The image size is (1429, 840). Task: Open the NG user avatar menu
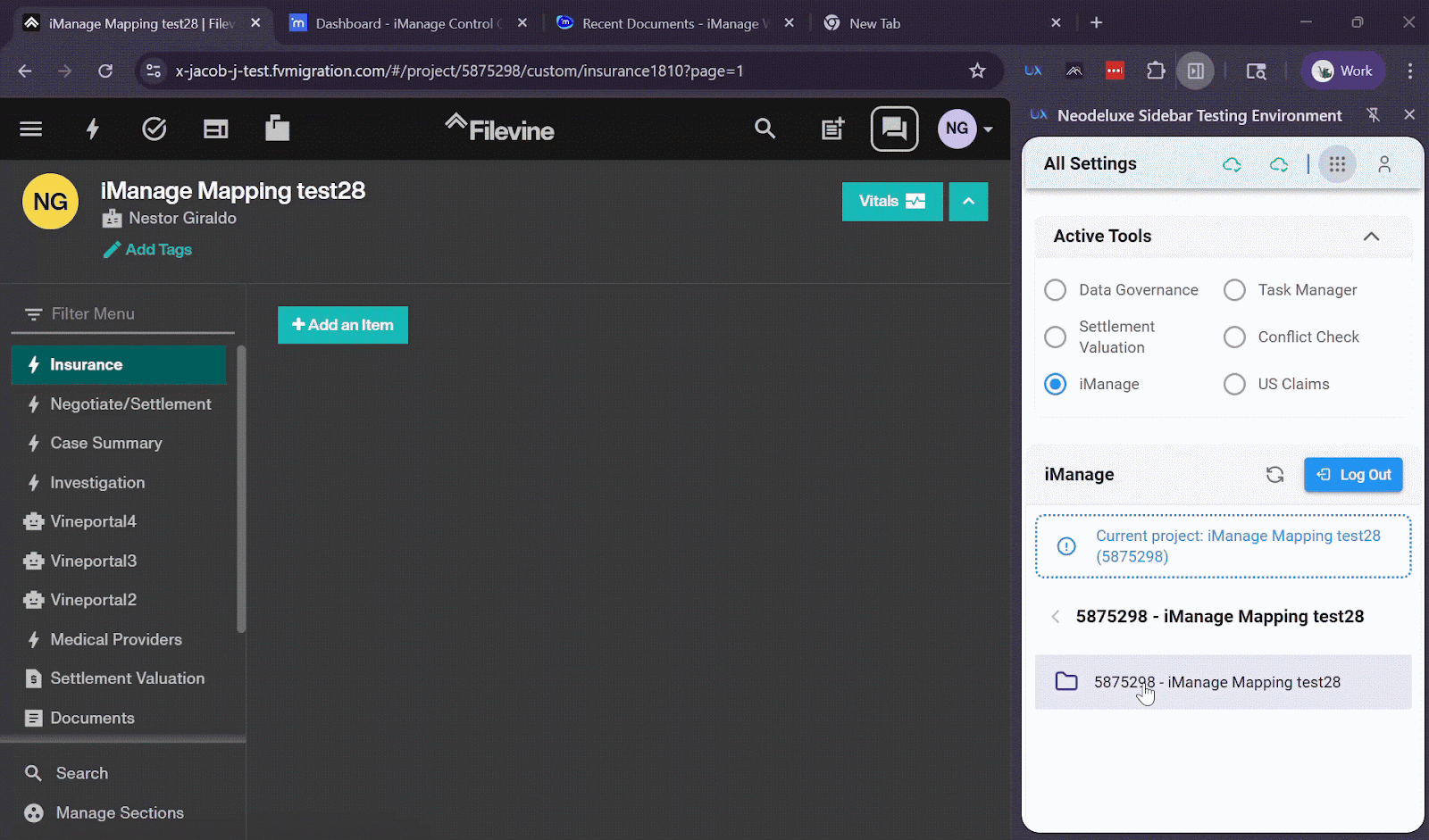point(965,129)
